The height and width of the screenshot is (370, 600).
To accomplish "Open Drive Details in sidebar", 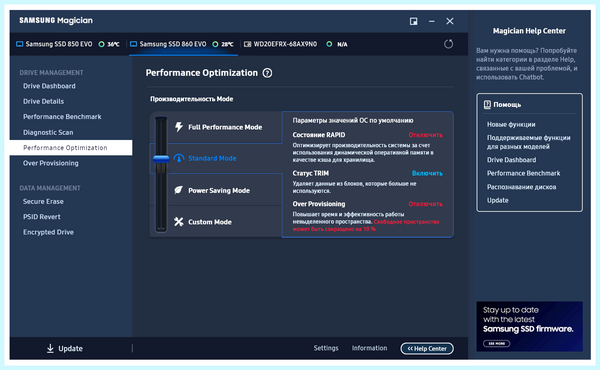I will click(43, 101).
